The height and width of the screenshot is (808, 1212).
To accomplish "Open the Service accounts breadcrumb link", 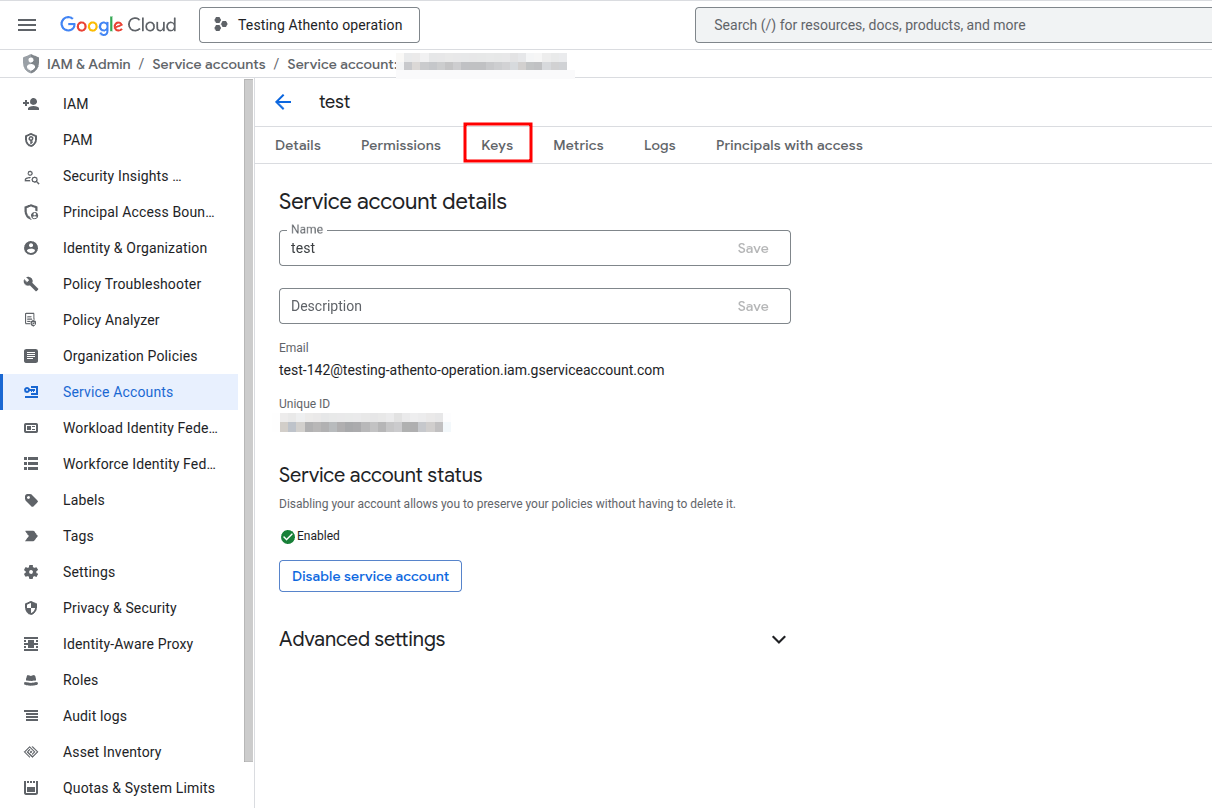I will (208, 64).
